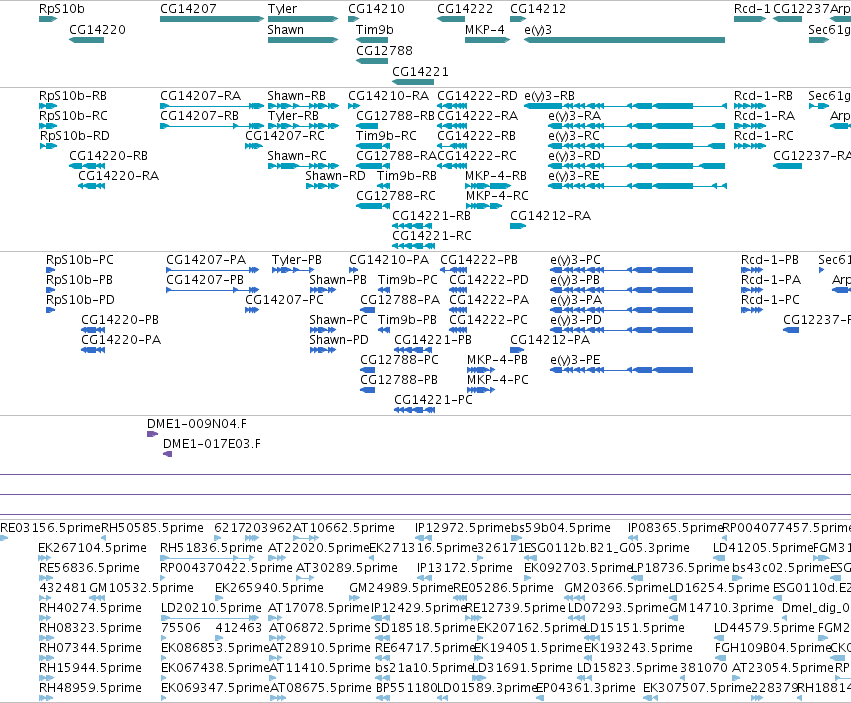Select protein Rcd-1-PA
This screenshot has height=703, width=851.
(771, 280)
